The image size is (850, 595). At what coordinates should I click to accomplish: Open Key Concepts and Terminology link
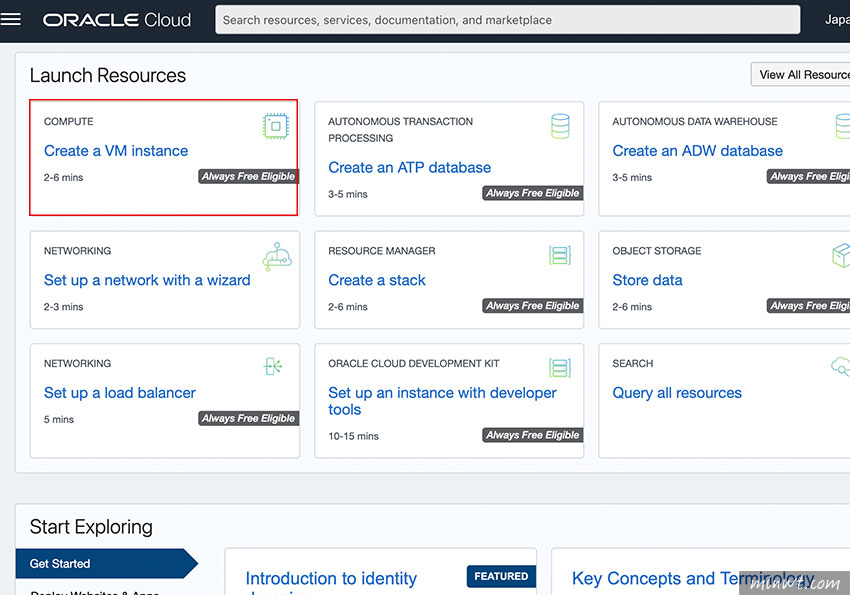(x=693, y=579)
